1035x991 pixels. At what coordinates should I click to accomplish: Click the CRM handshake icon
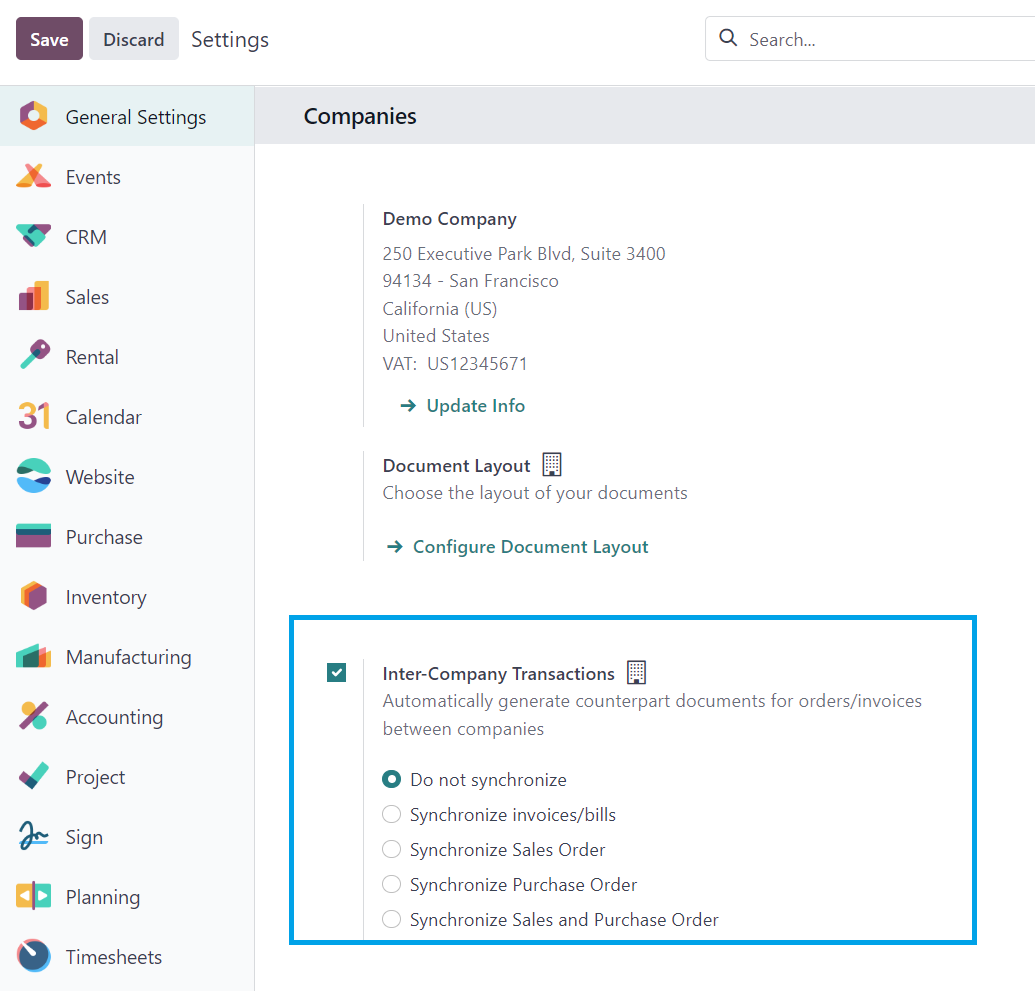tap(34, 236)
